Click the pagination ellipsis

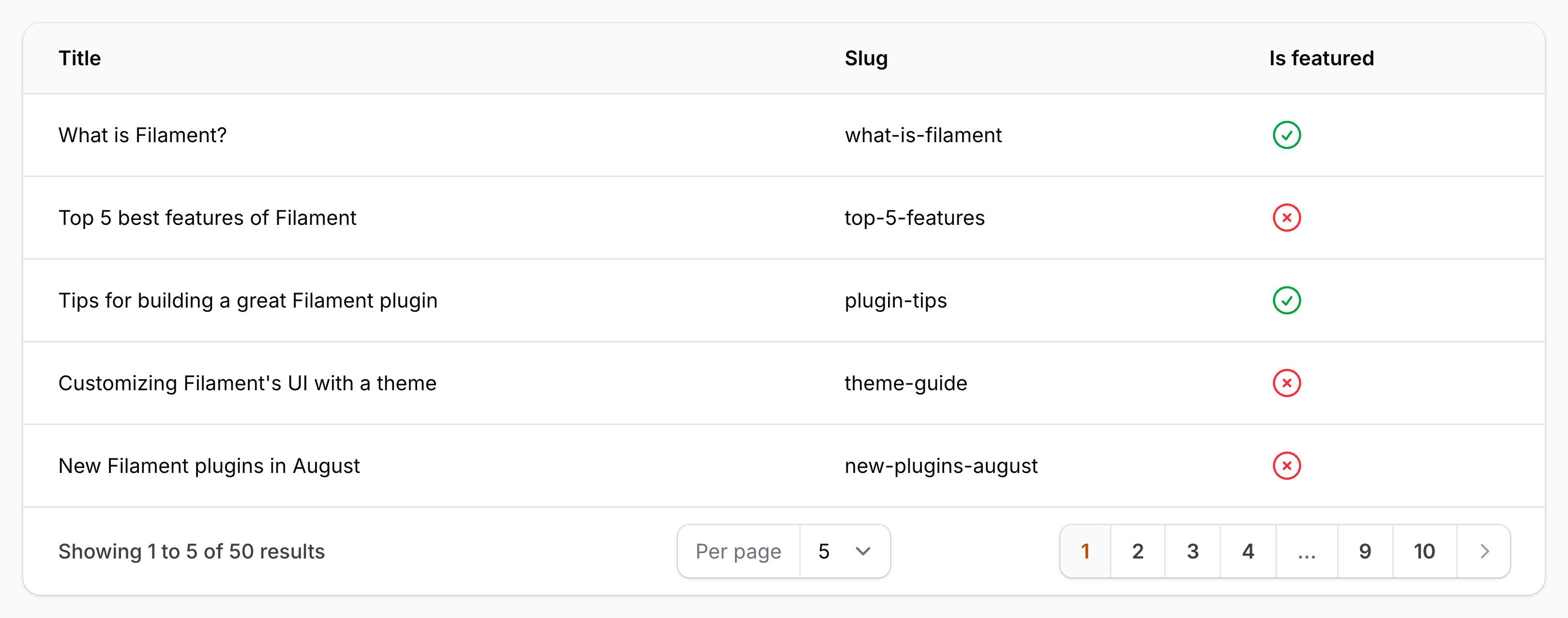pyautogui.click(x=1306, y=551)
